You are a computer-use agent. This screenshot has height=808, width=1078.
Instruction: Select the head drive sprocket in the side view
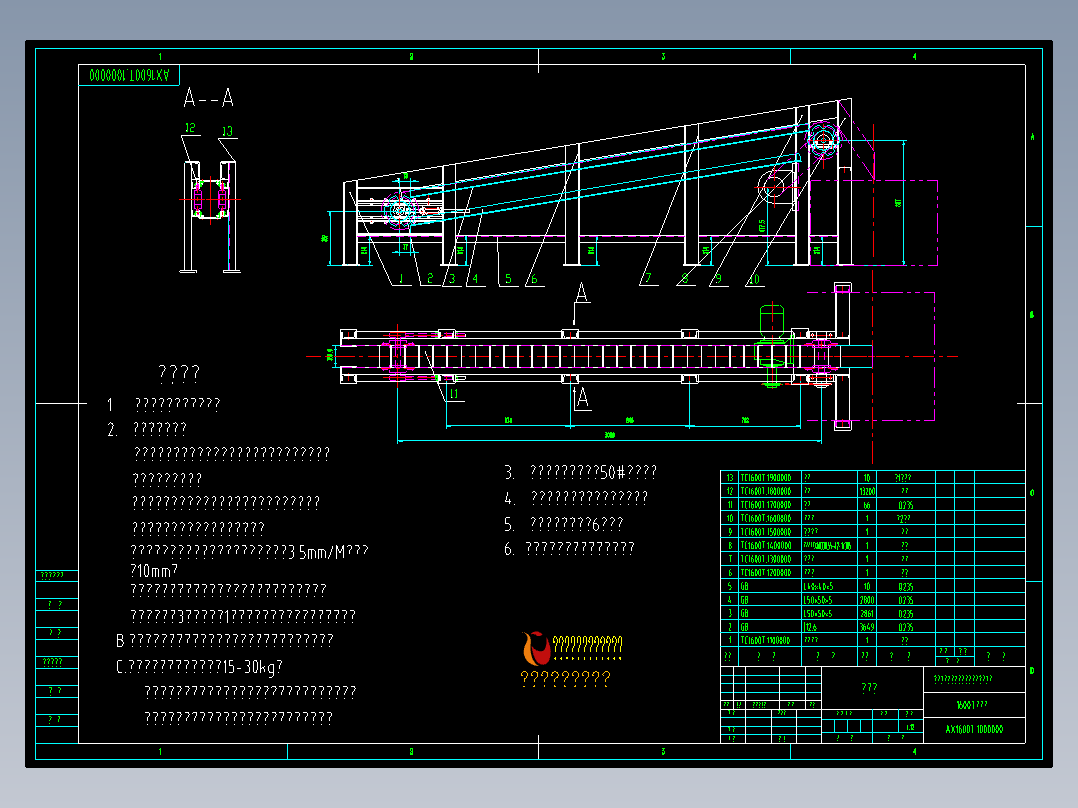tap(822, 140)
